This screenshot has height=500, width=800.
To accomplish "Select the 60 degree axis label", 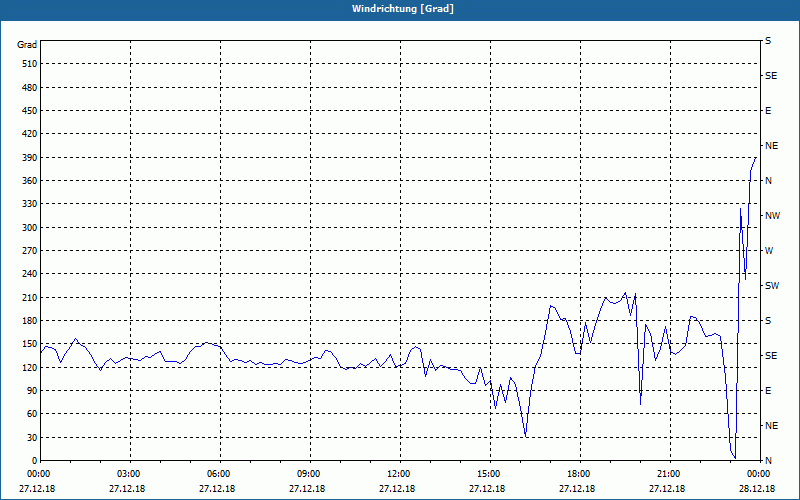I will 32,414.
